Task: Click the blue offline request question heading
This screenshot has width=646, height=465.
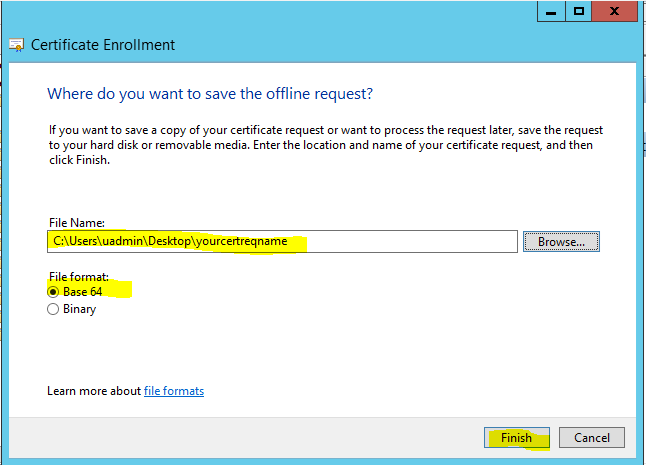Action: [210, 94]
